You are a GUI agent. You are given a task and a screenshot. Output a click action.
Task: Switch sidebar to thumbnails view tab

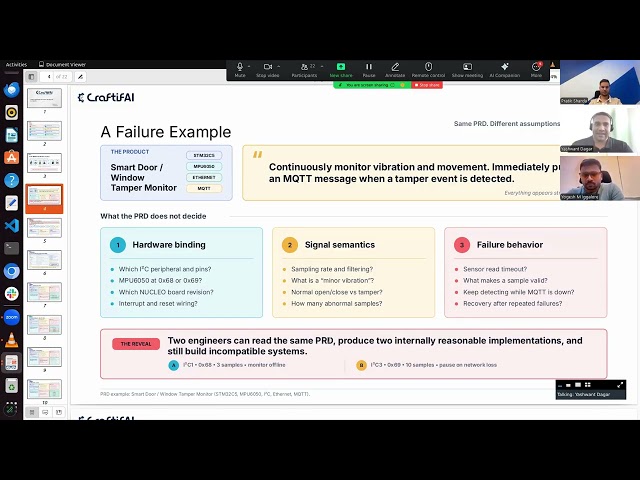tap(31, 412)
